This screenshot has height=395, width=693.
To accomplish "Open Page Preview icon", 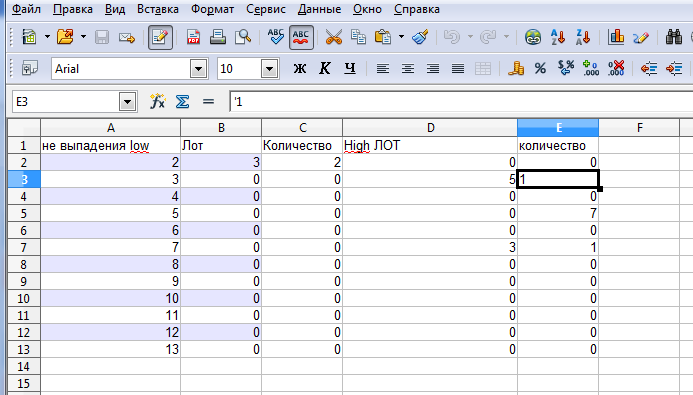I will (x=243, y=37).
